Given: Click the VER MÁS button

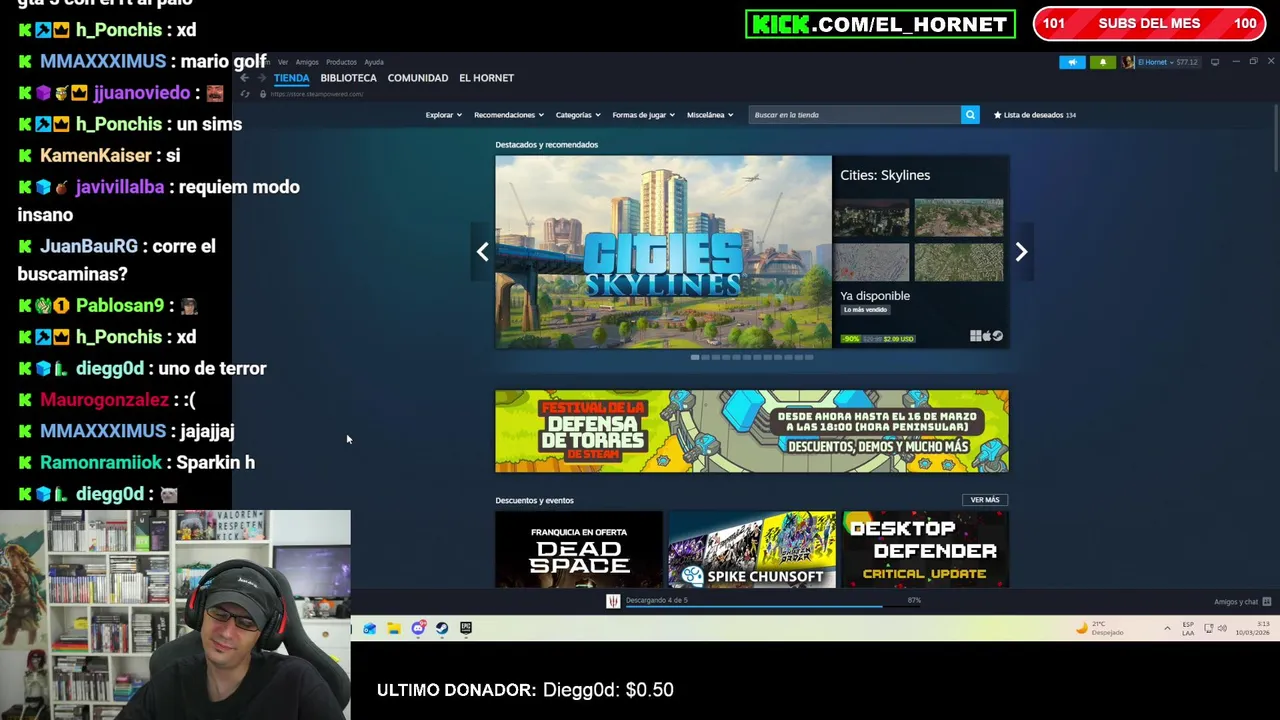Looking at the screenshot, I should [985, 500].
